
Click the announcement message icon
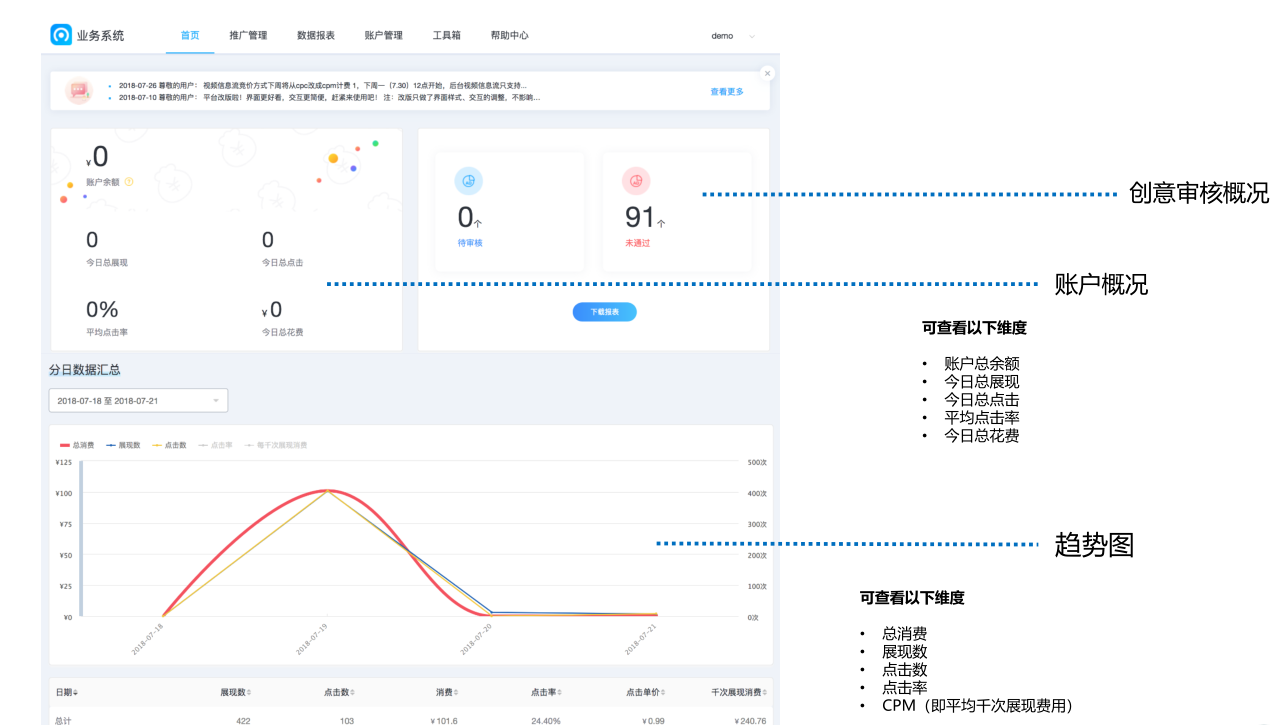click(79, 91)
